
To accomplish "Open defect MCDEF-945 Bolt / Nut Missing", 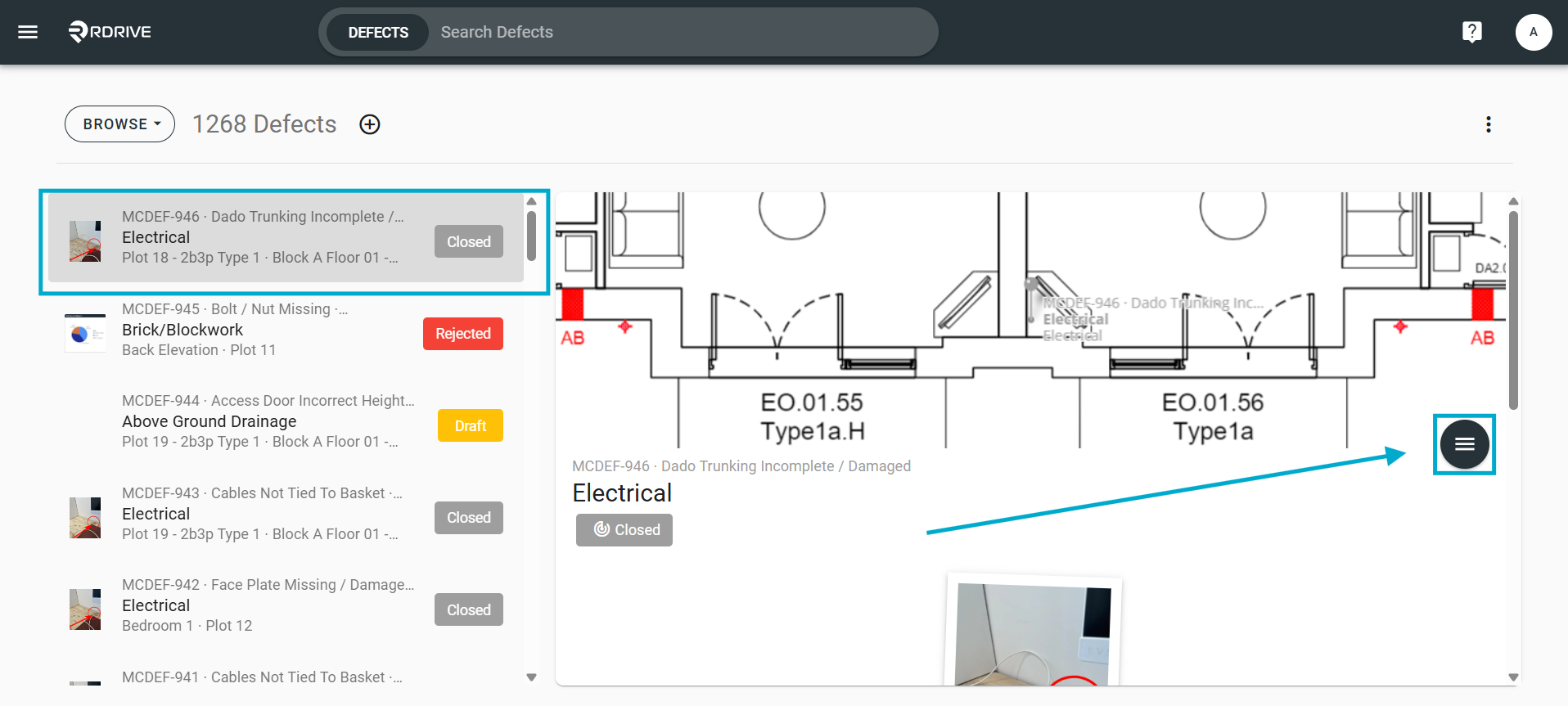I will click(x=286, y=330).
